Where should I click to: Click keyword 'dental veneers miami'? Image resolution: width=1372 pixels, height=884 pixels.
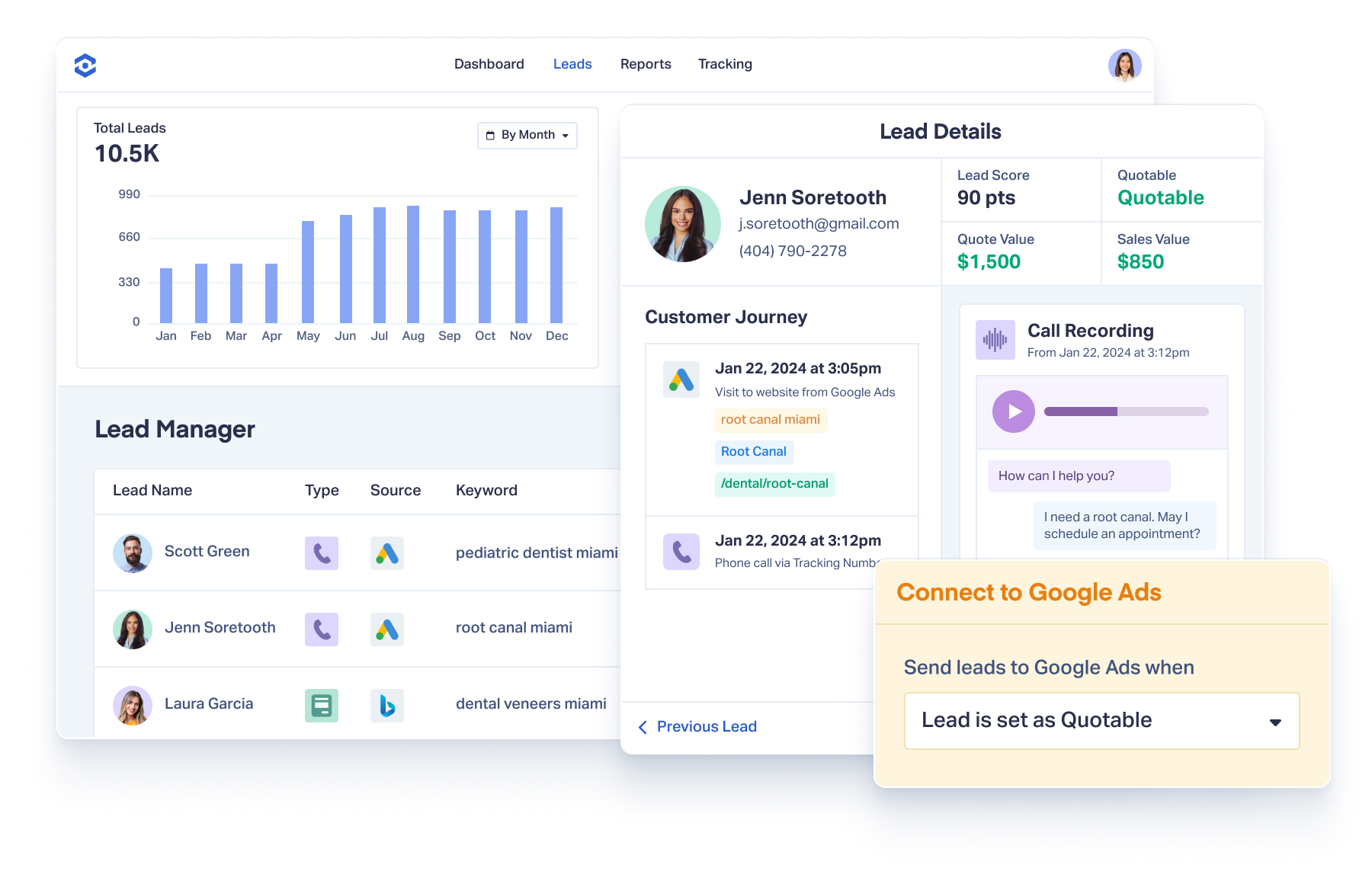pyautogui.click(x=531, y=703)
